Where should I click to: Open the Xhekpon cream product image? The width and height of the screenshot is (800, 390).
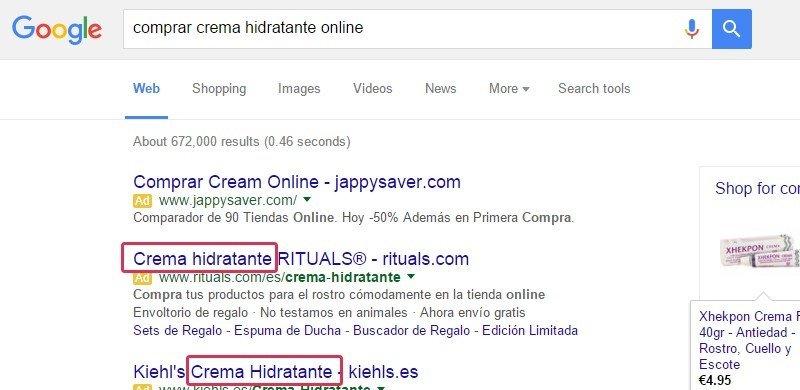(x=759, y=250)
